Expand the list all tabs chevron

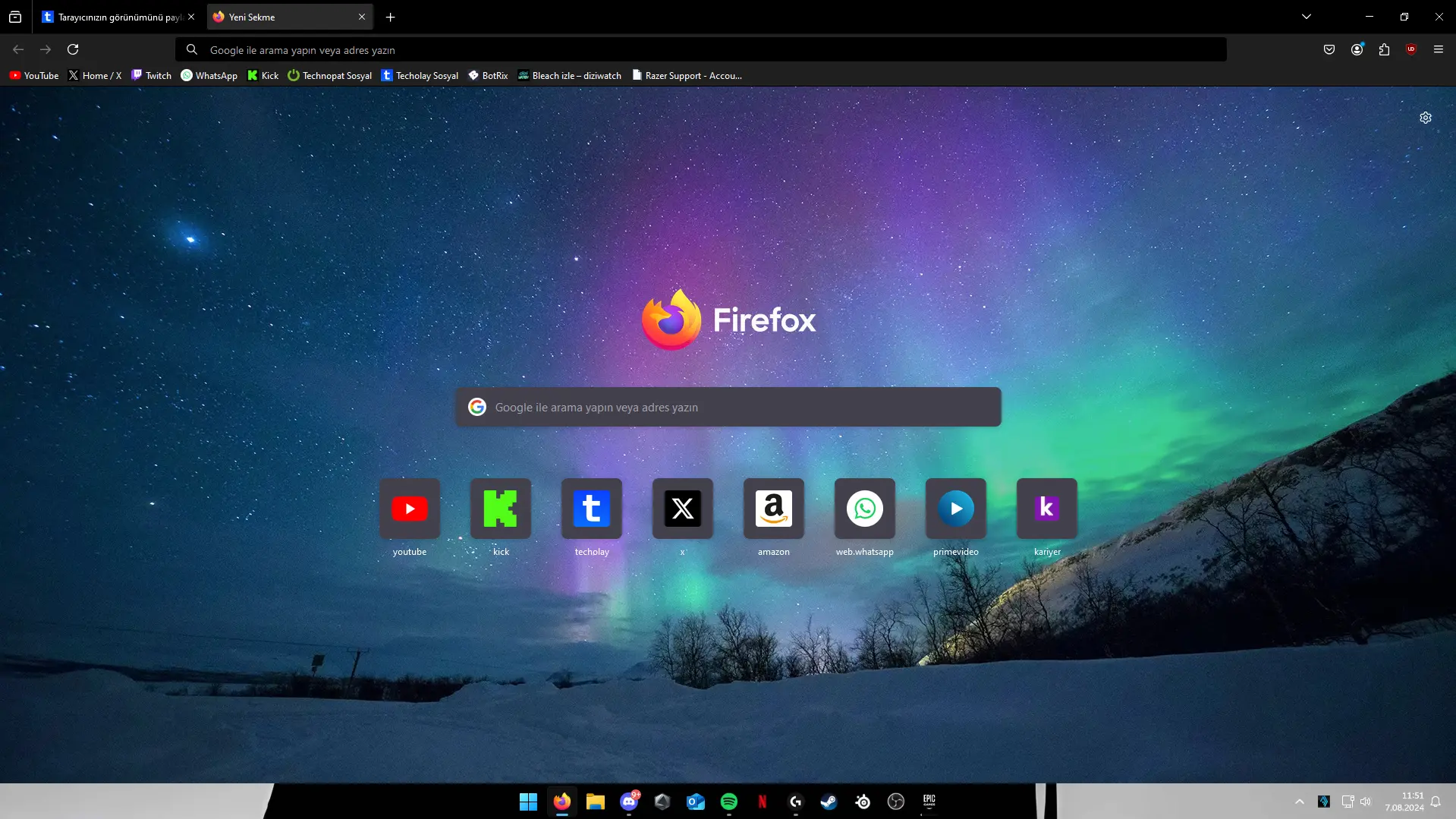(1307, 17)
